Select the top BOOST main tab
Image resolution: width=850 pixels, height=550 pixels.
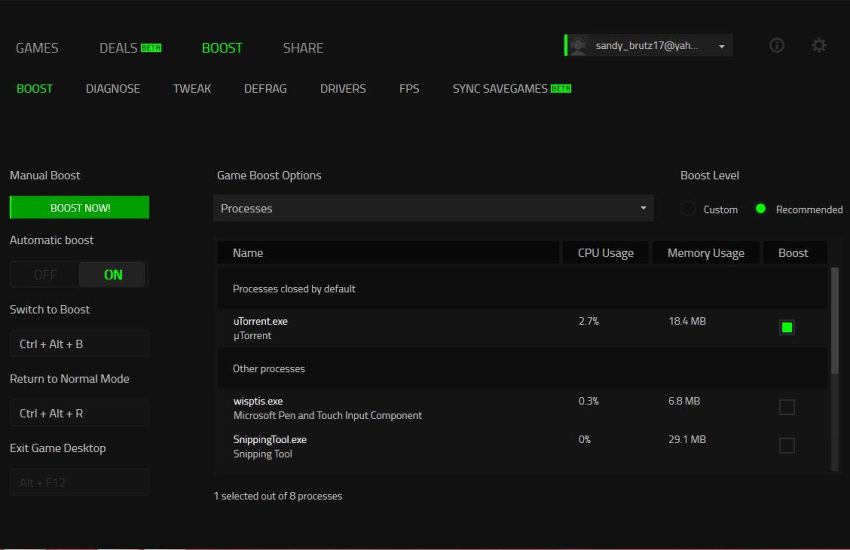click(x=222, y=48)
